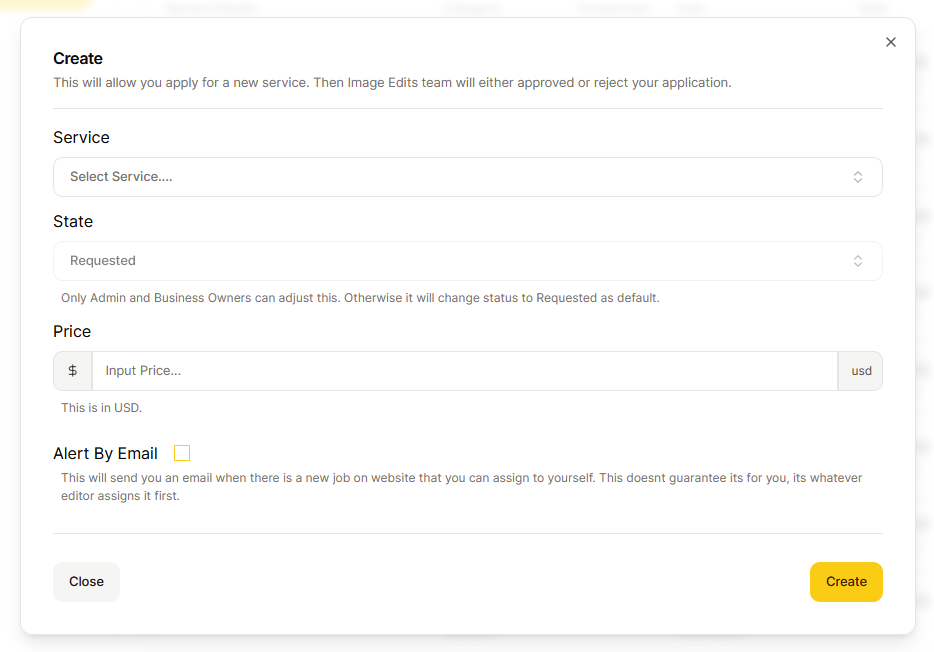The height and width of the screenshot is (652, 934).
Task: Click the chevron arrows in State field
Action: (858, 261)
